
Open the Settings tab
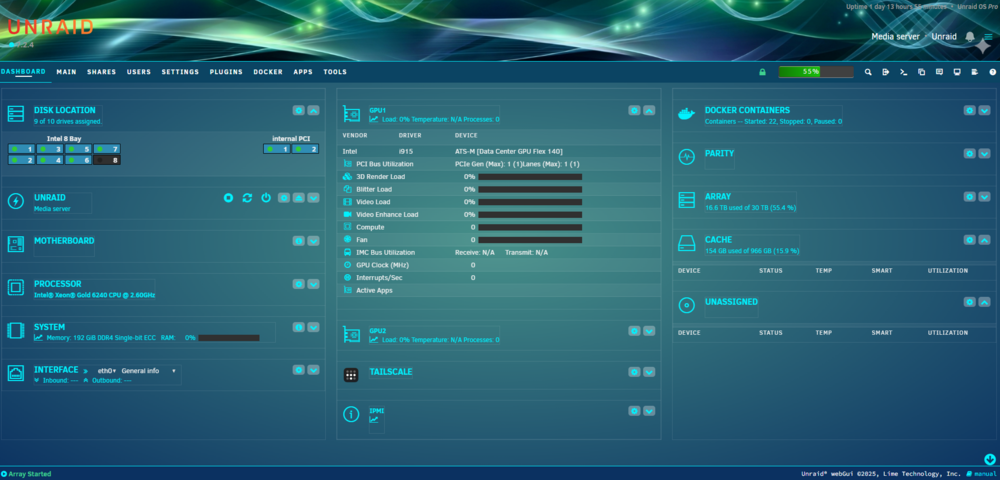tap(180, 72)
